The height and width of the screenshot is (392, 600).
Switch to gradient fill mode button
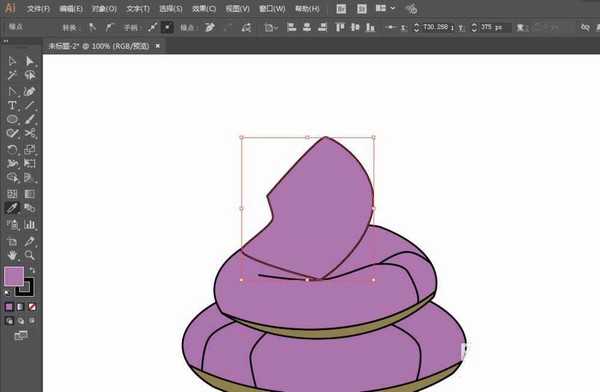[x=20, y=307]
